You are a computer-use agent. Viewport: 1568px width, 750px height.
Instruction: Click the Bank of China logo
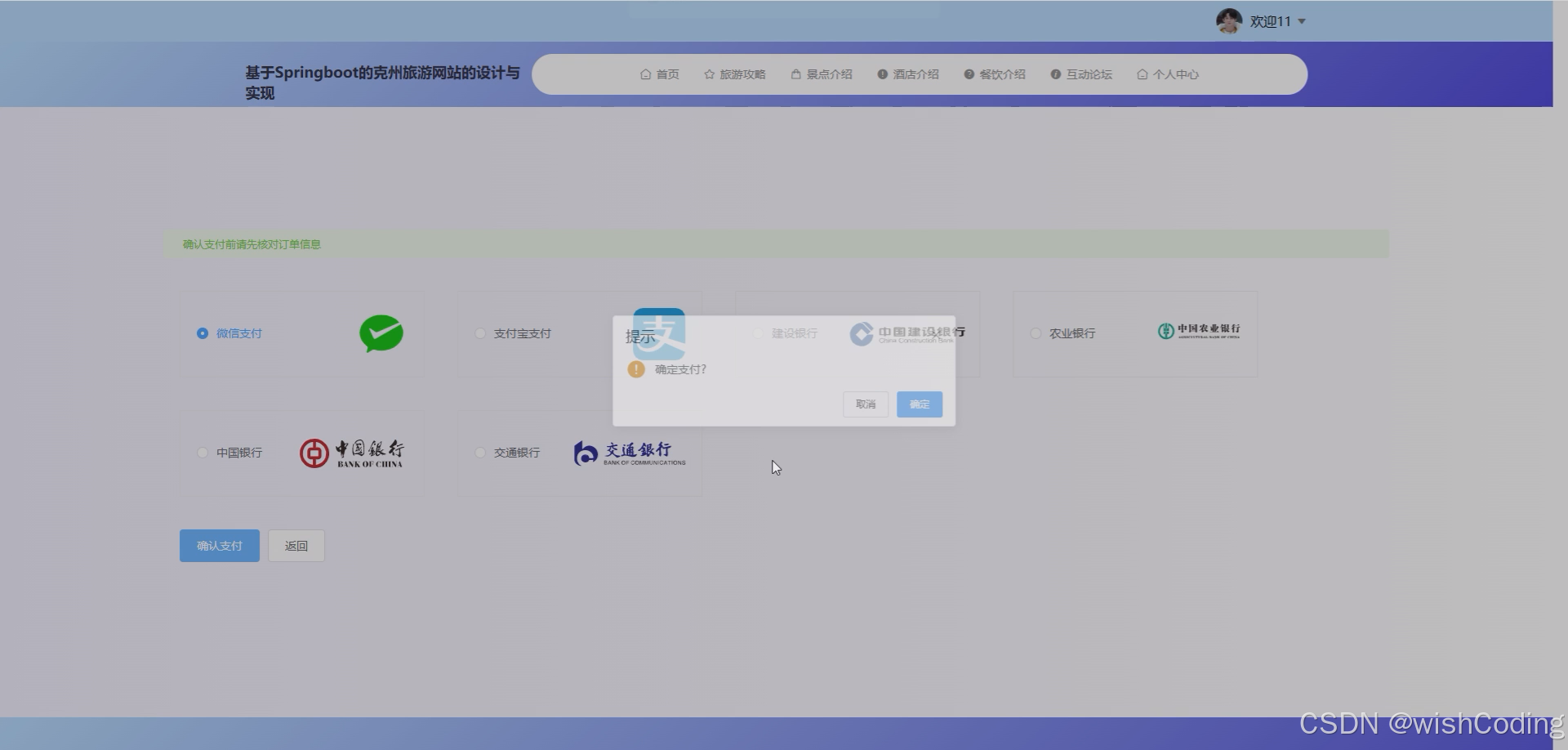(x=351, y=453)
